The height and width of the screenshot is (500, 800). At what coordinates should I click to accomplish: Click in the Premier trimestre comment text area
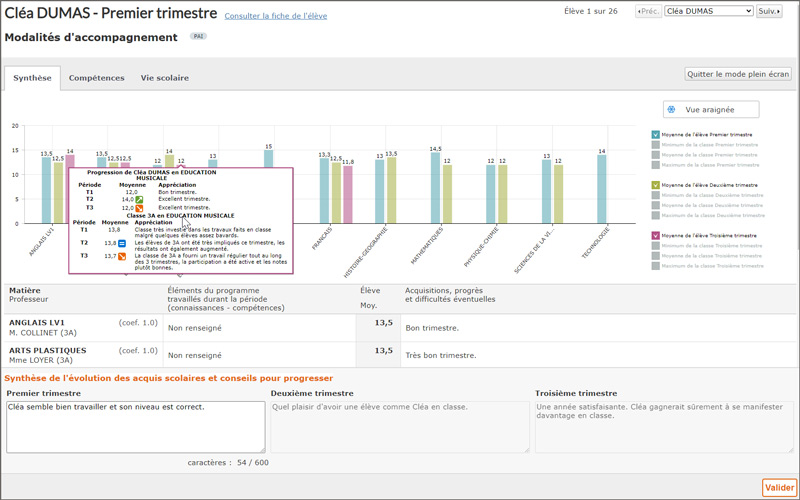tap(135, 427)
